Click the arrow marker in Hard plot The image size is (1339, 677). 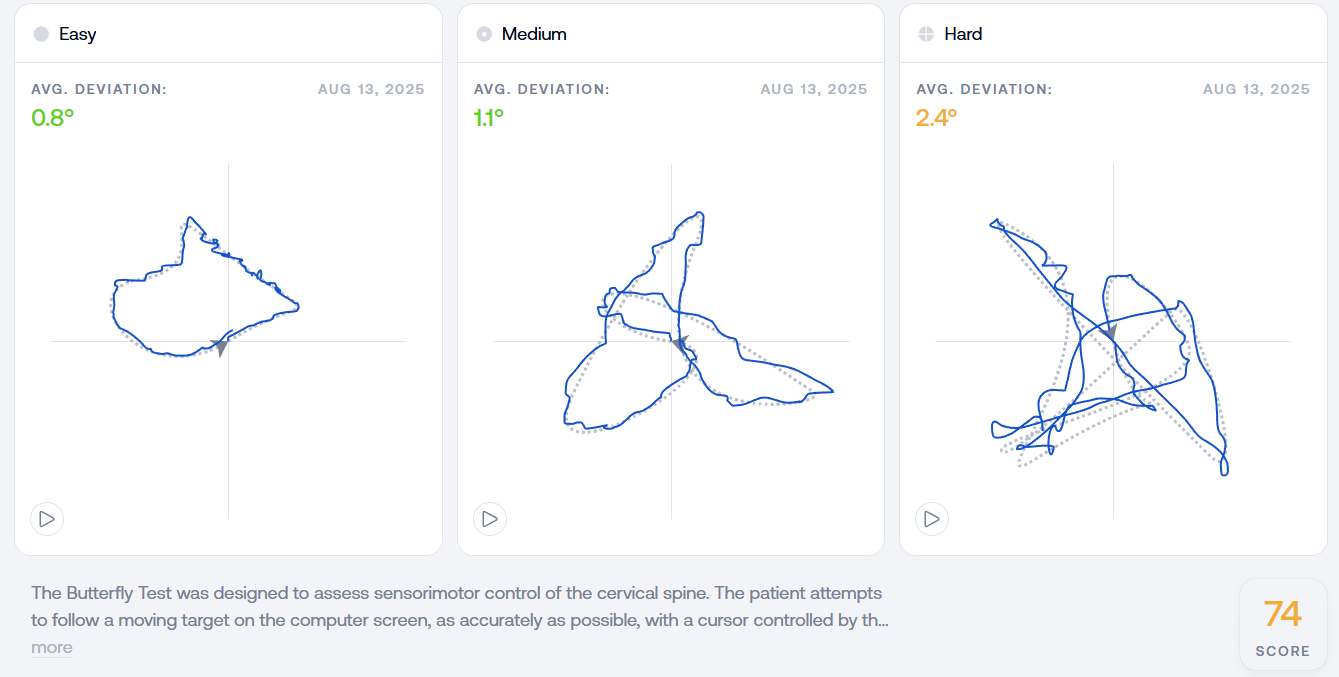coord(1108,331)
